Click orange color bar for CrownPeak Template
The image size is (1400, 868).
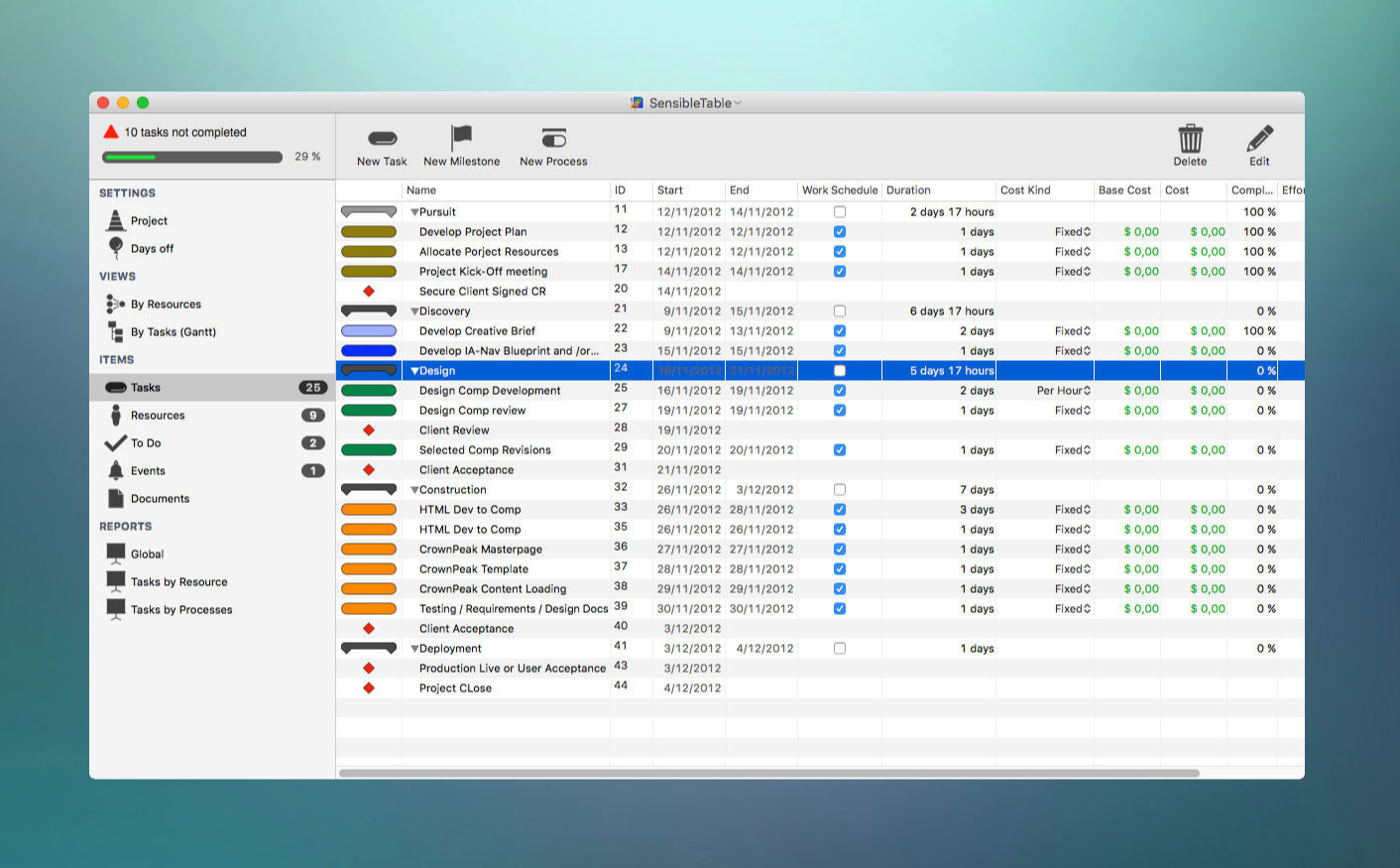coord(369,568)
